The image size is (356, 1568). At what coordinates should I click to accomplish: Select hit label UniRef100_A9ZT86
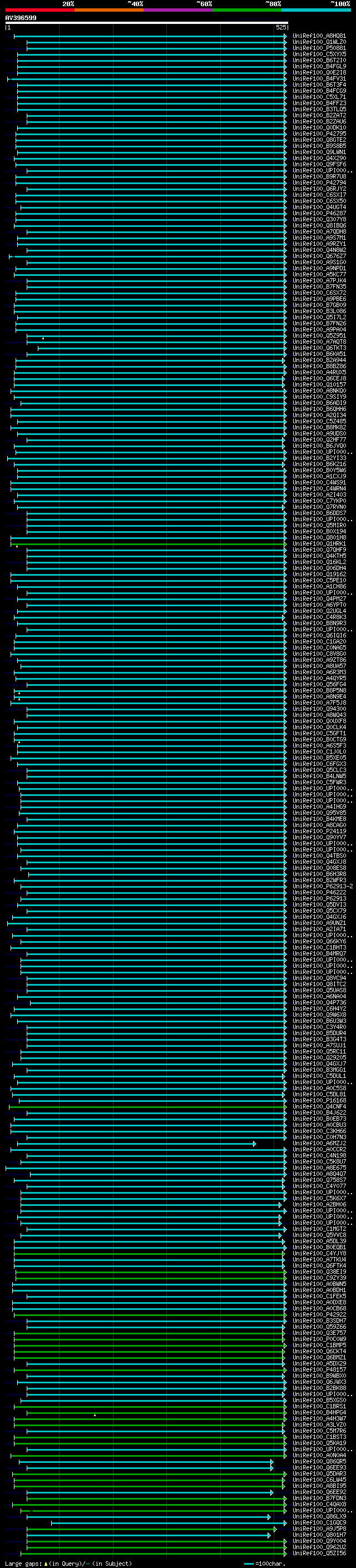(x=319, y=660)
